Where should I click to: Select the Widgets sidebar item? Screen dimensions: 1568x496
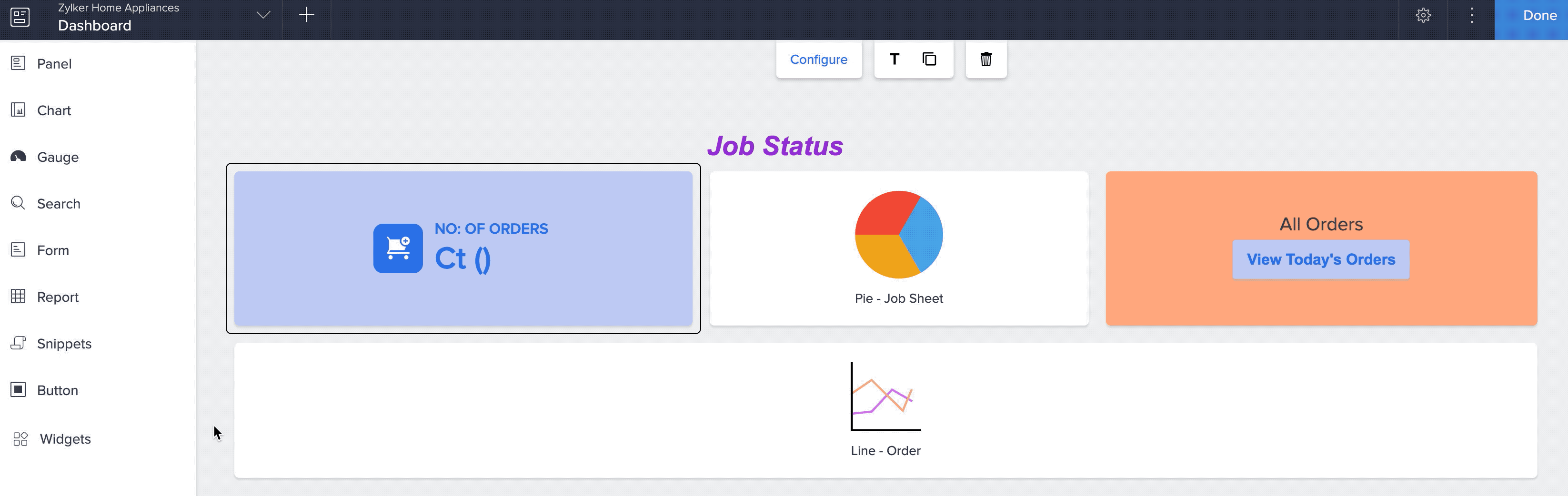pos(64,439)
